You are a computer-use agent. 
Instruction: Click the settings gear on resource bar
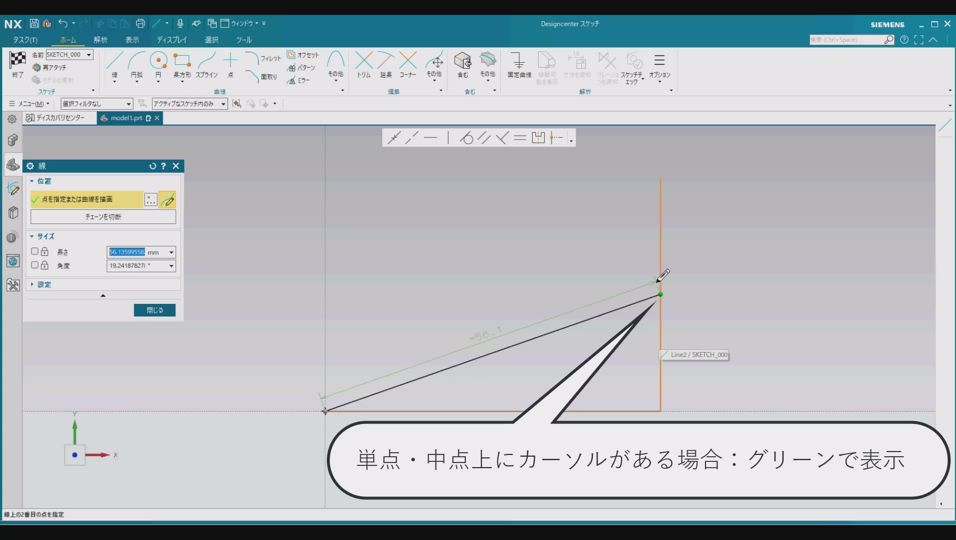pyautogui.click(x=12, y=119)
